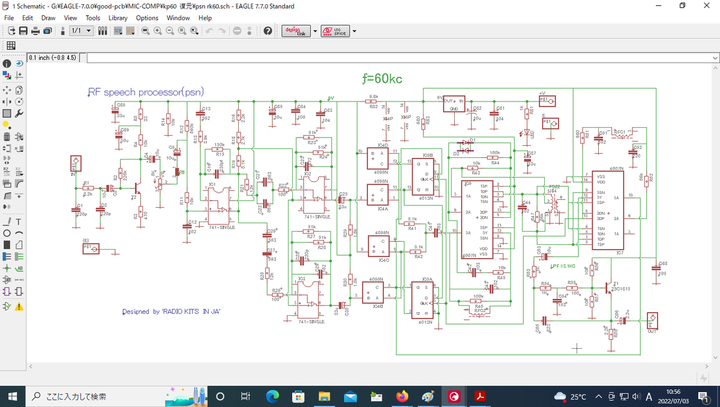The image size is (720, 407).
Task: Open the sheet selector 1/1 dropdown
Action: pos(82,31)
